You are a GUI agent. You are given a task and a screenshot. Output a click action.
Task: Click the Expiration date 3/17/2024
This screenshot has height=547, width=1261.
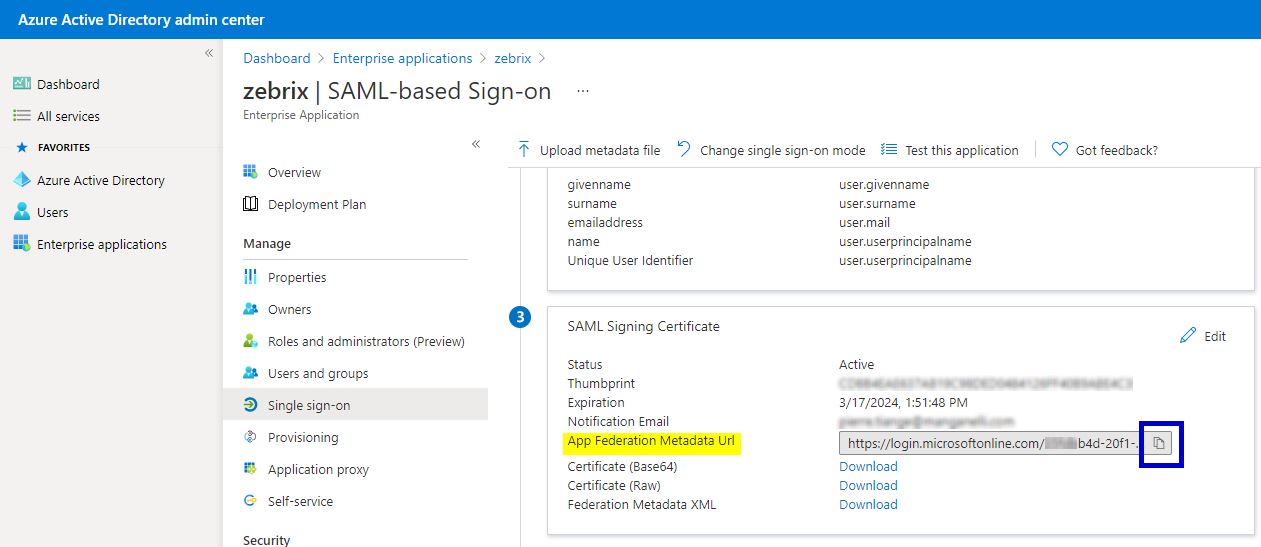pos(903,402)
